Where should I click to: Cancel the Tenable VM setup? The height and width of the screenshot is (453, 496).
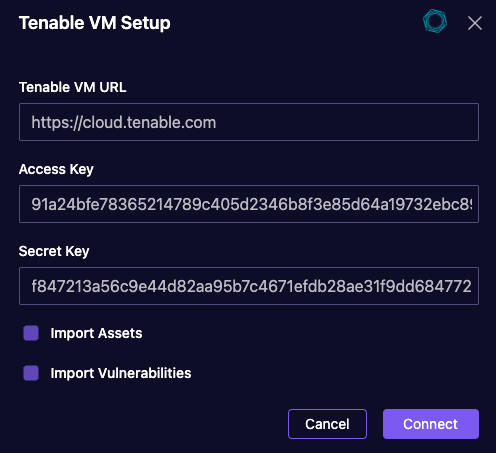coord(327,424)
